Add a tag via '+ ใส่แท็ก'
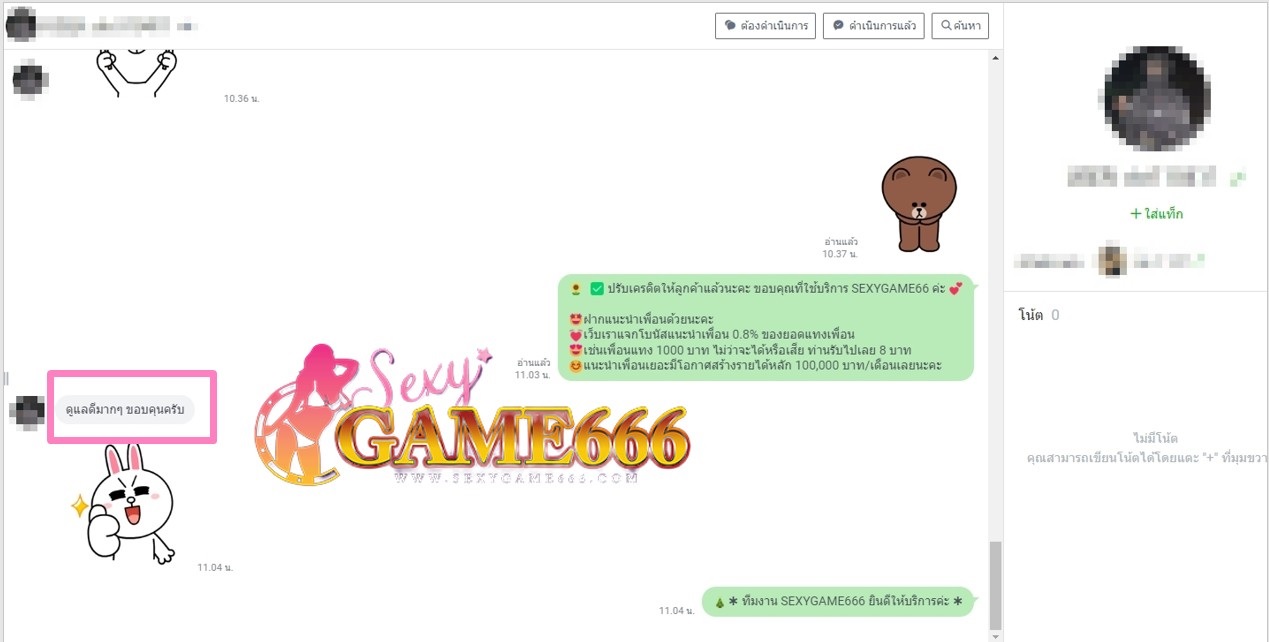This screenshot has width=1269, height=642. [x=1156, y=214]
